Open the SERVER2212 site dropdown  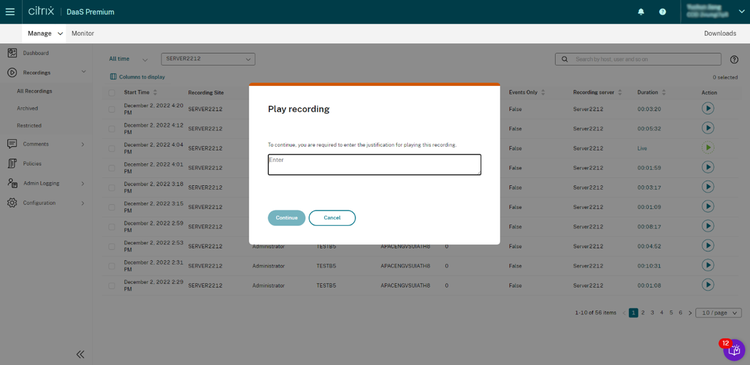click(x=208, y=59)
